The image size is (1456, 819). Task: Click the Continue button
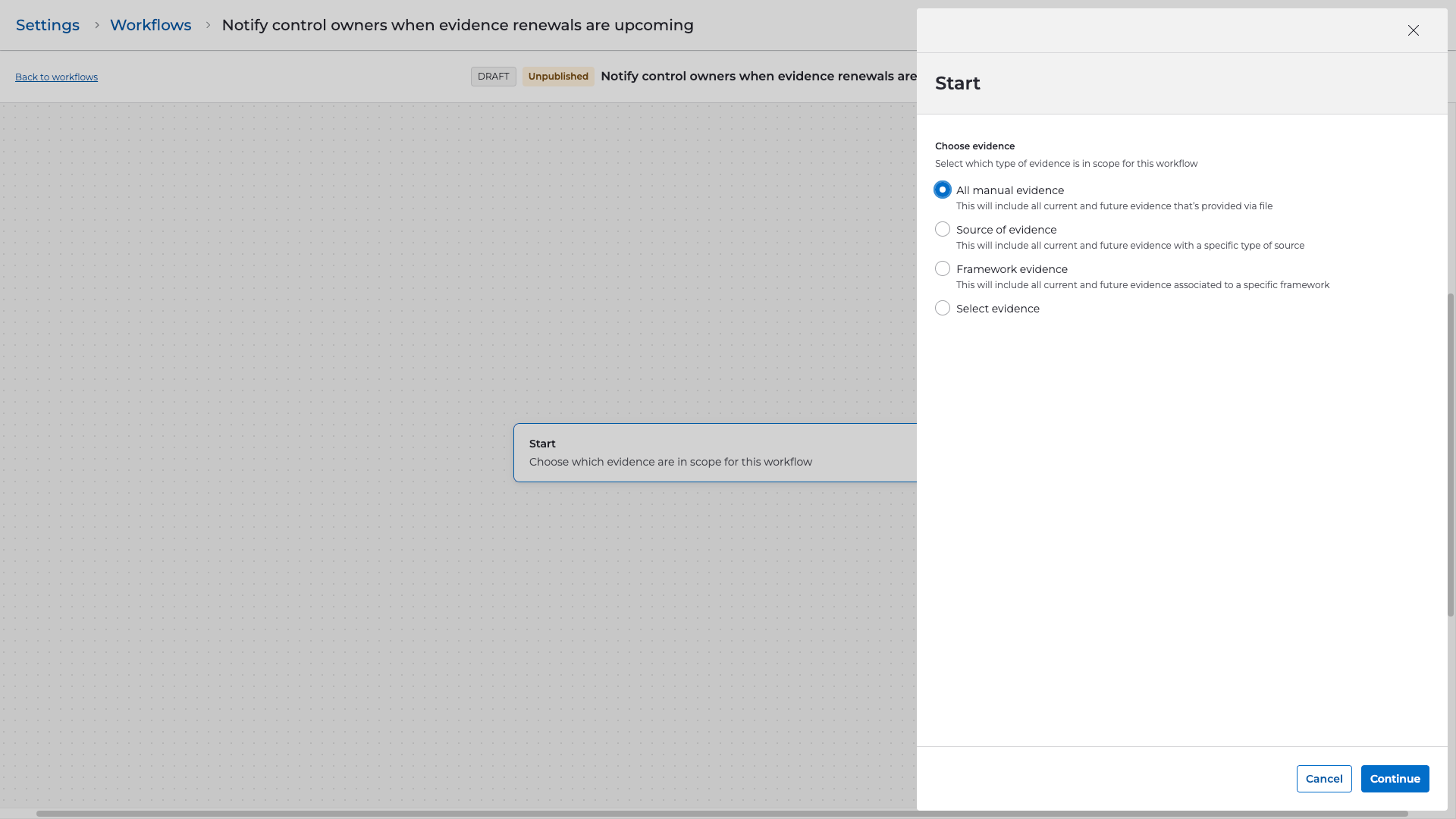click(x=1394, y=779)
